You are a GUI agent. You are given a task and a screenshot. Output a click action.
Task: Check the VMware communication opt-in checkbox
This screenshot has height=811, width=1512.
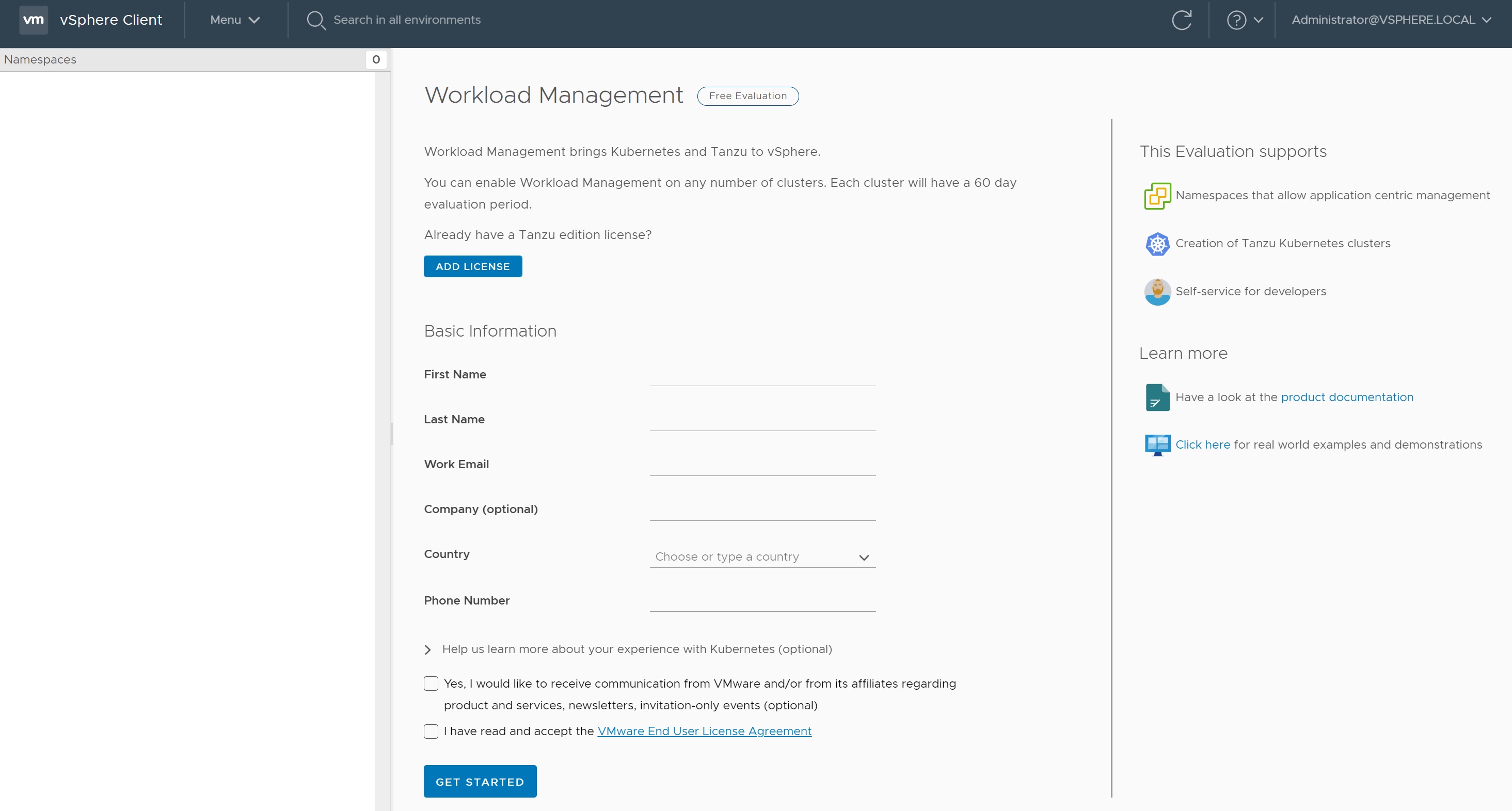pos(431,683)
